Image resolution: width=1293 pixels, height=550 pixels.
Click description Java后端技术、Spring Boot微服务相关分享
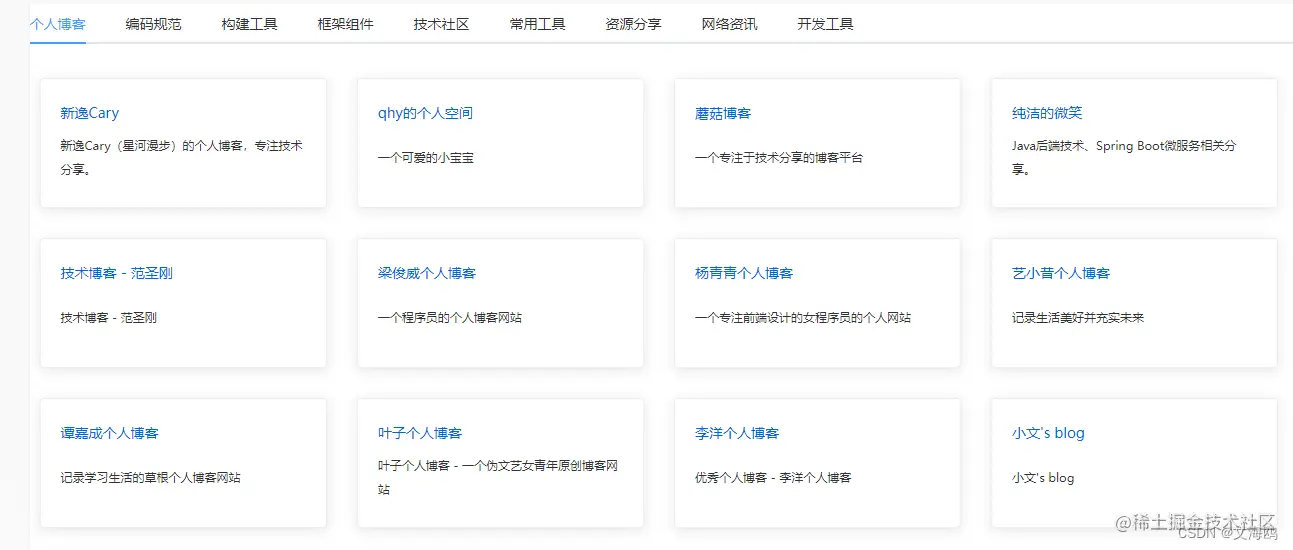click(1124, 157)
